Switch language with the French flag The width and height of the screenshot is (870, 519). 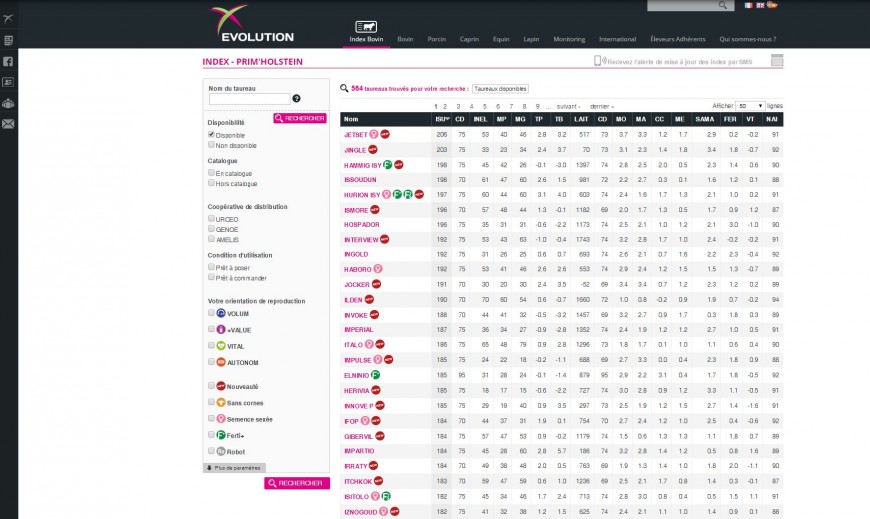coord(748,5)
